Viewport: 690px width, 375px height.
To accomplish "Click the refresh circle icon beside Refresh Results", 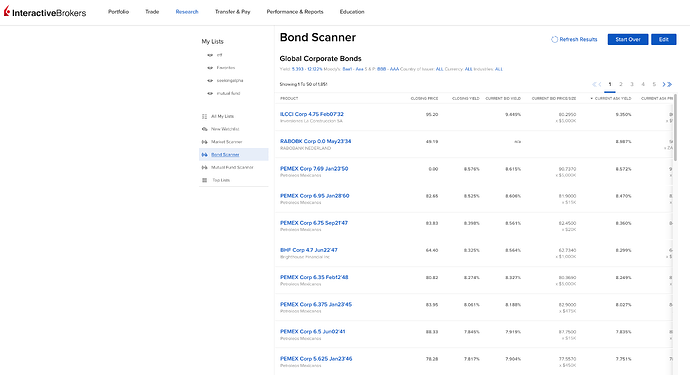I will (x=554, y=40).
